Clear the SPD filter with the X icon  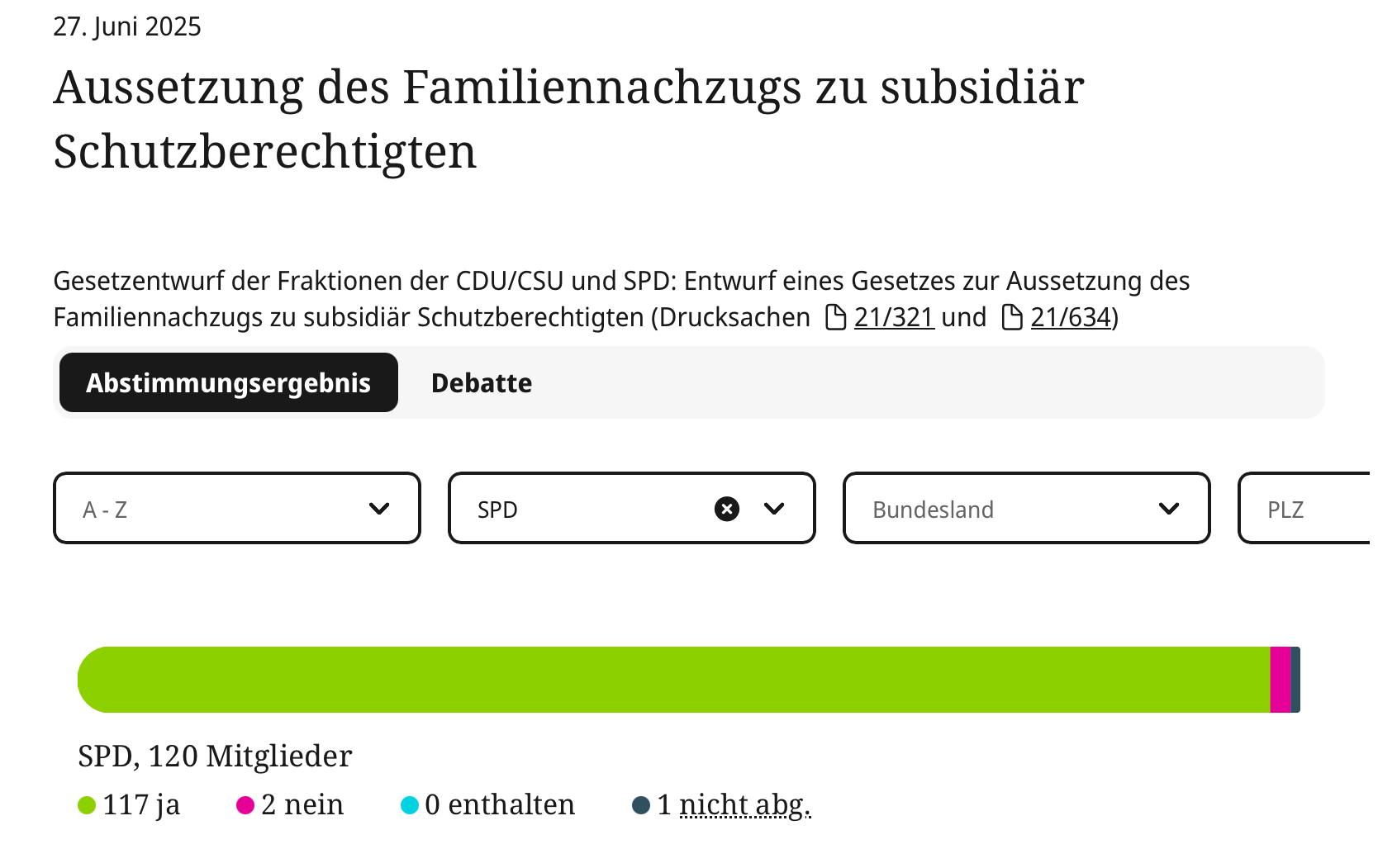[727, 509]
